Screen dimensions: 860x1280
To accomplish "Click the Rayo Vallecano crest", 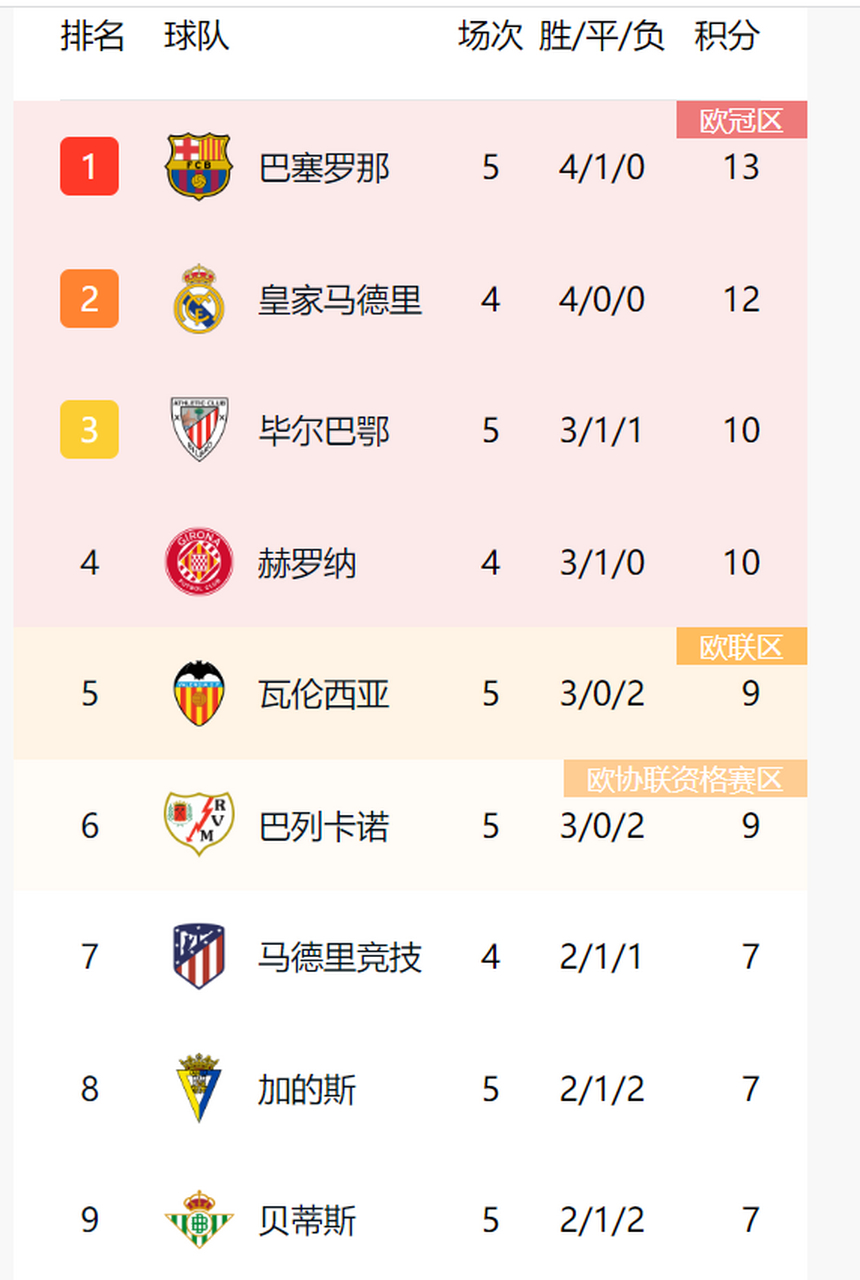I will (198, 825).
